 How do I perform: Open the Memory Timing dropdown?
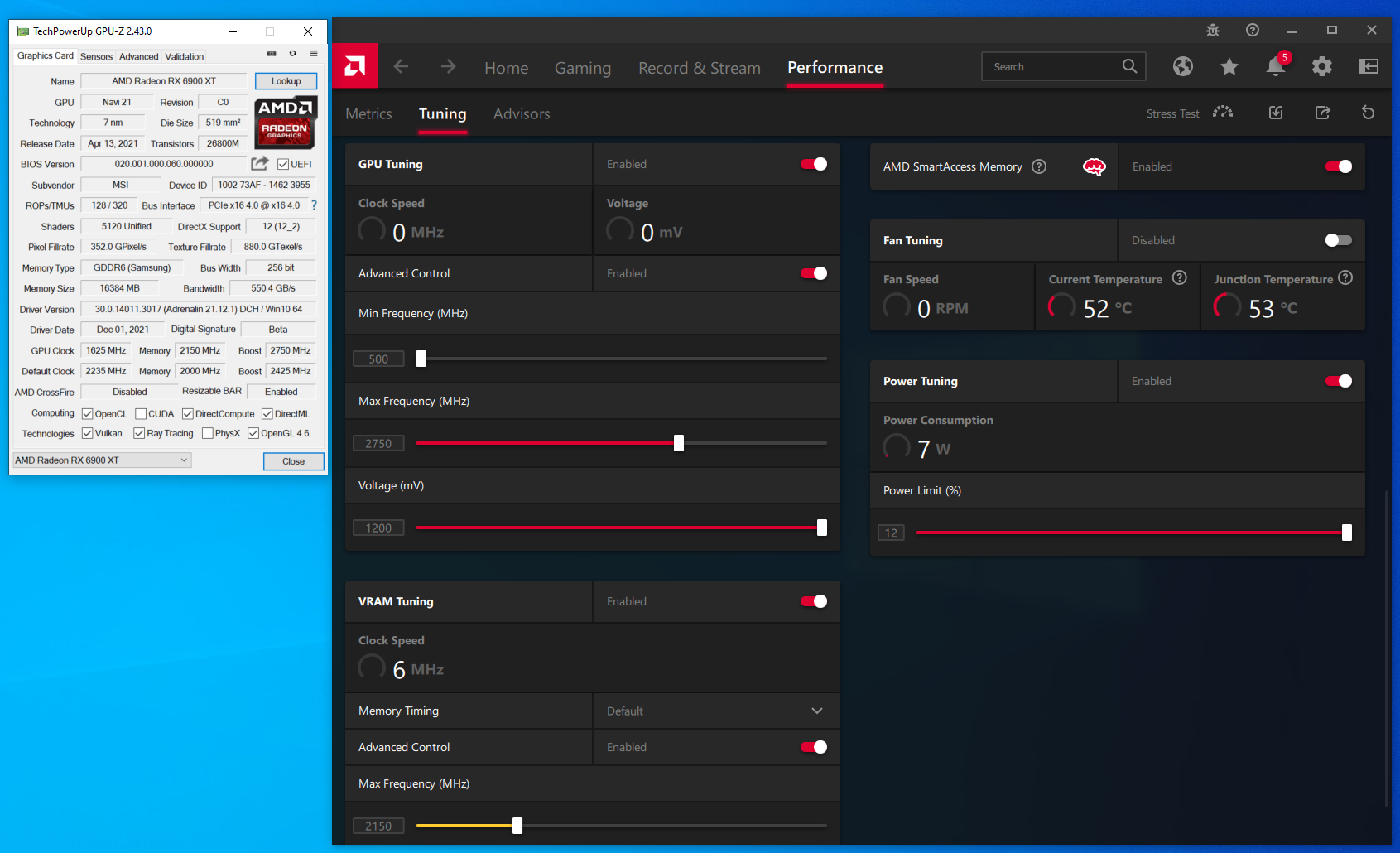point(716,711)
